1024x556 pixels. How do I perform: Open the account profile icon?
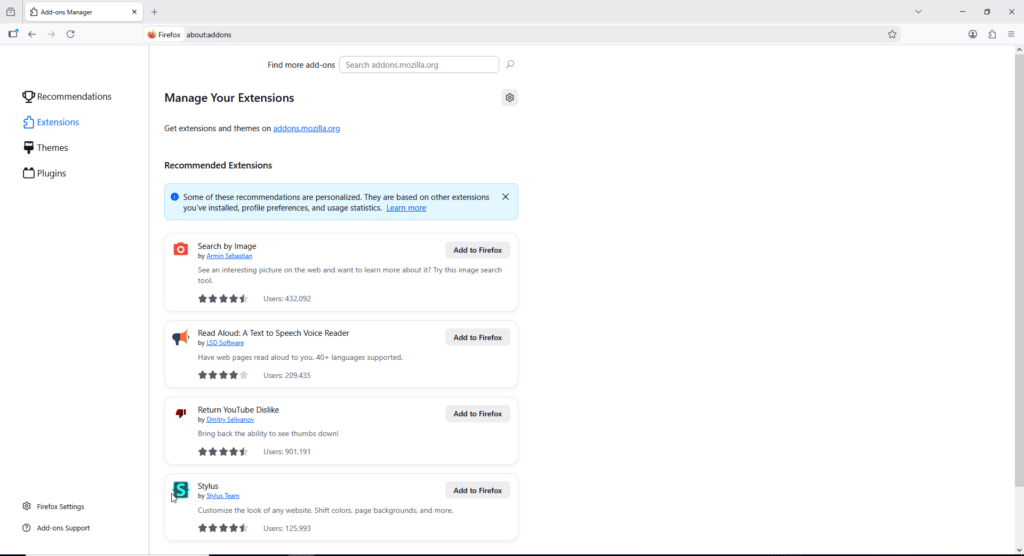[x=972, y=34]
